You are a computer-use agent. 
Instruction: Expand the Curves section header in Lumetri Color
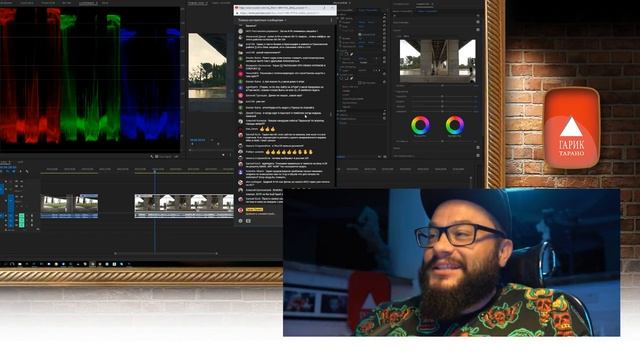point(398,148)
